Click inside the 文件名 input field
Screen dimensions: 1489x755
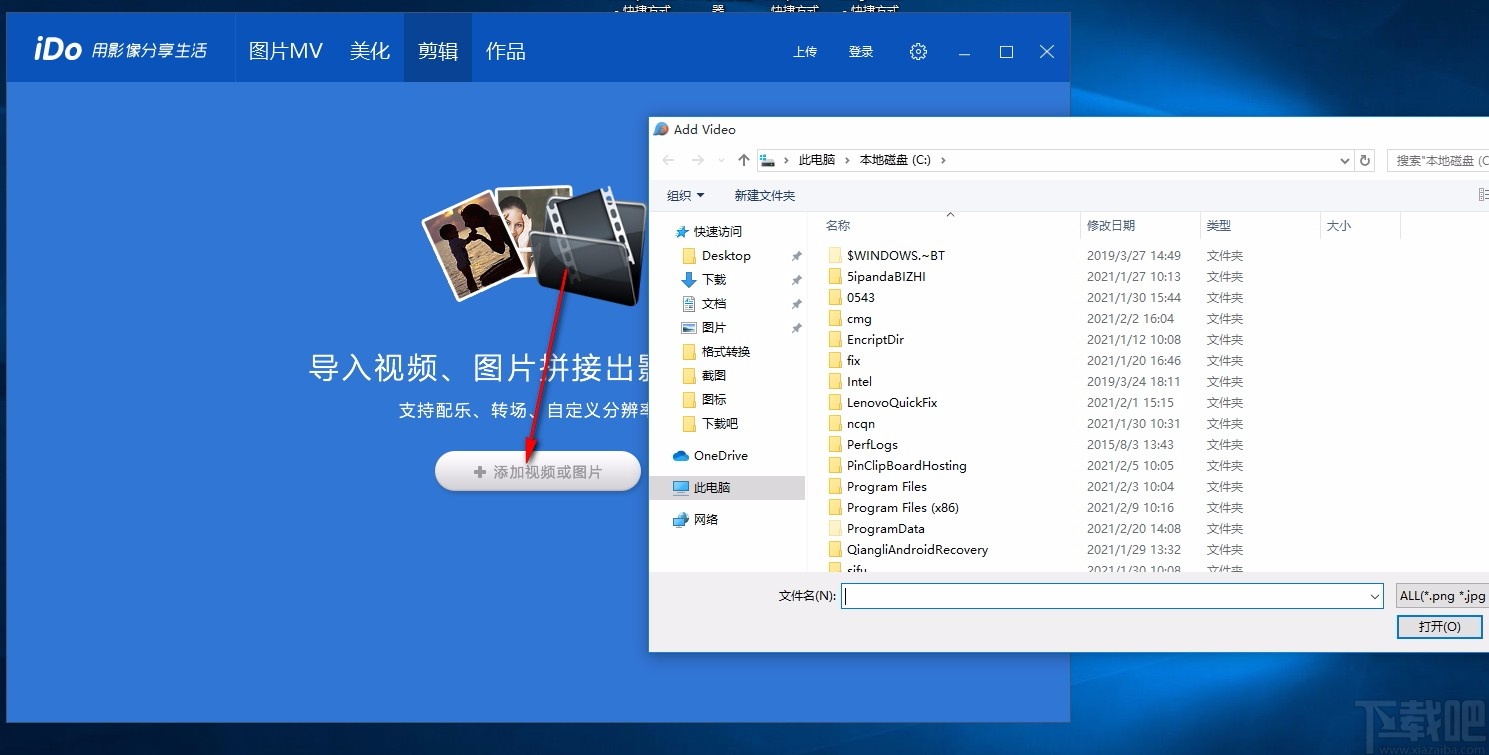coord(1104,596)
